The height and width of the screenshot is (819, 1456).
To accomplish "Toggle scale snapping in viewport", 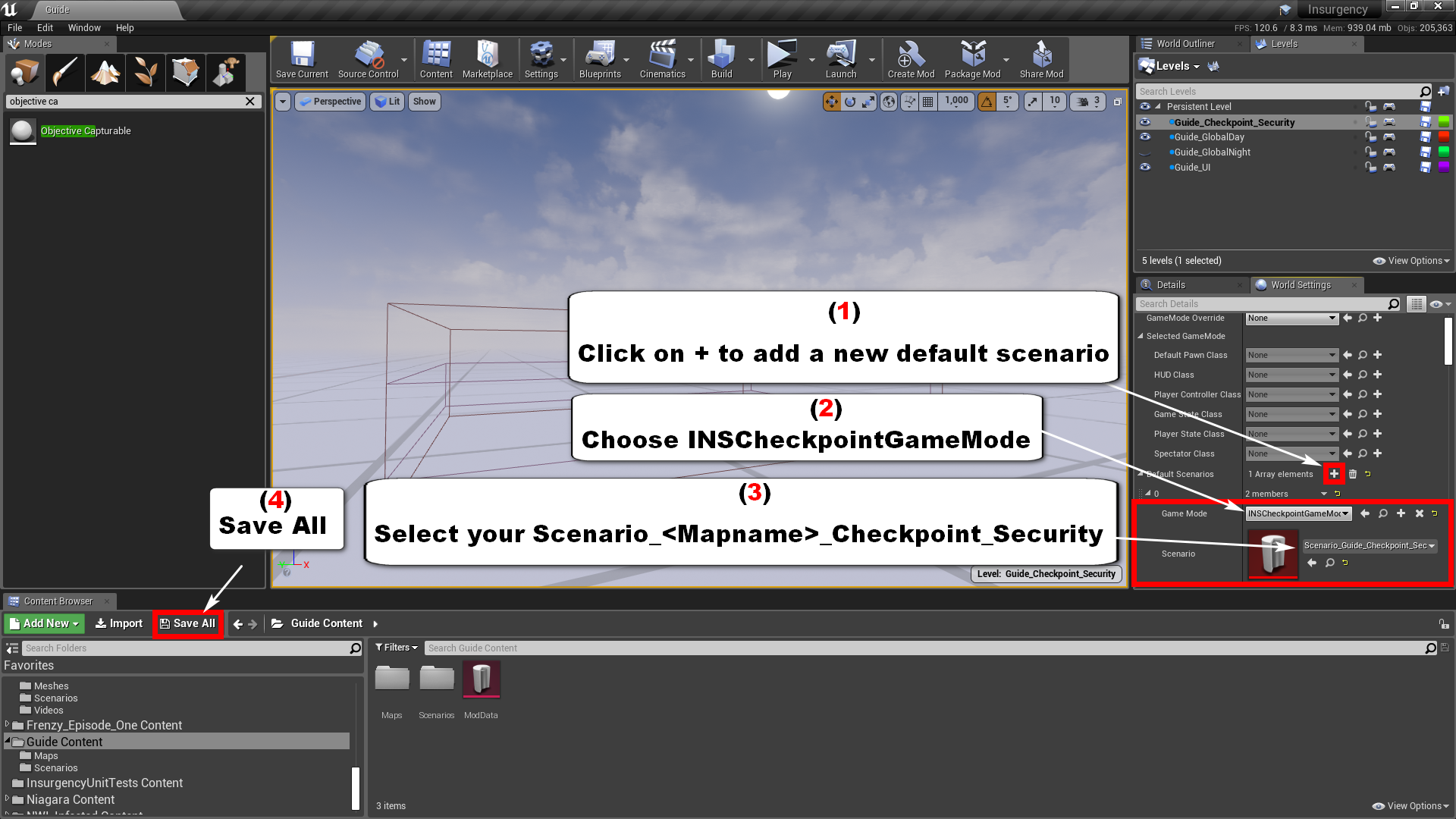I will [1033, 101].
